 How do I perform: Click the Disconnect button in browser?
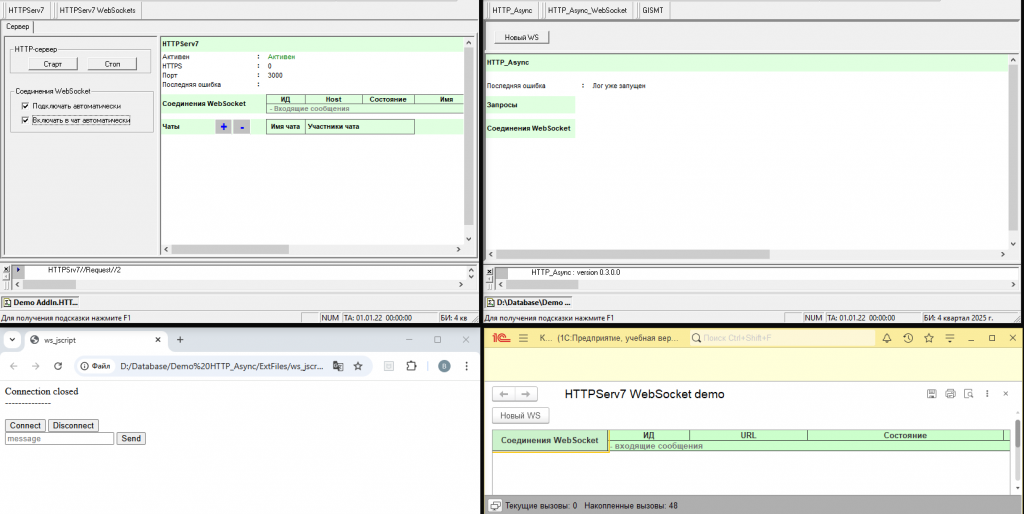pos(73,425)
